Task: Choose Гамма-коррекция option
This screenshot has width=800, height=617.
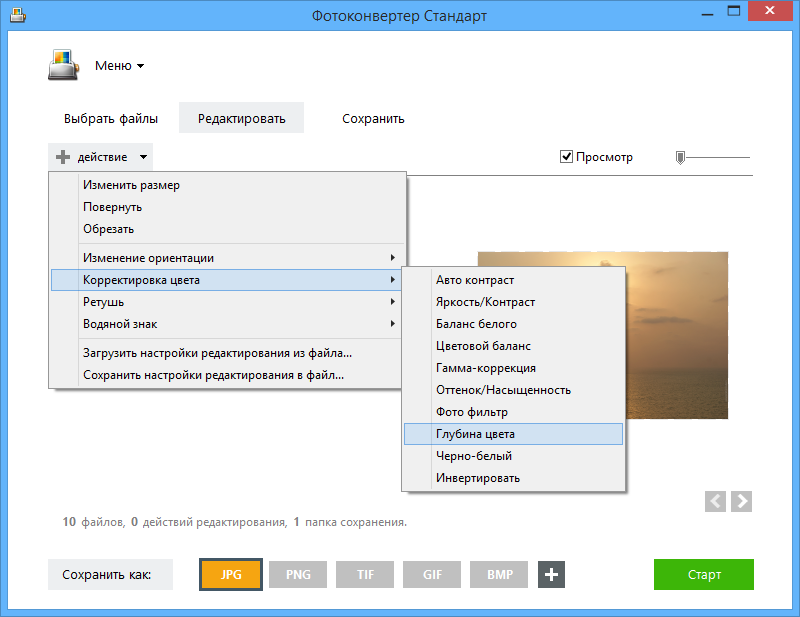Action: [x=513, y=367]
